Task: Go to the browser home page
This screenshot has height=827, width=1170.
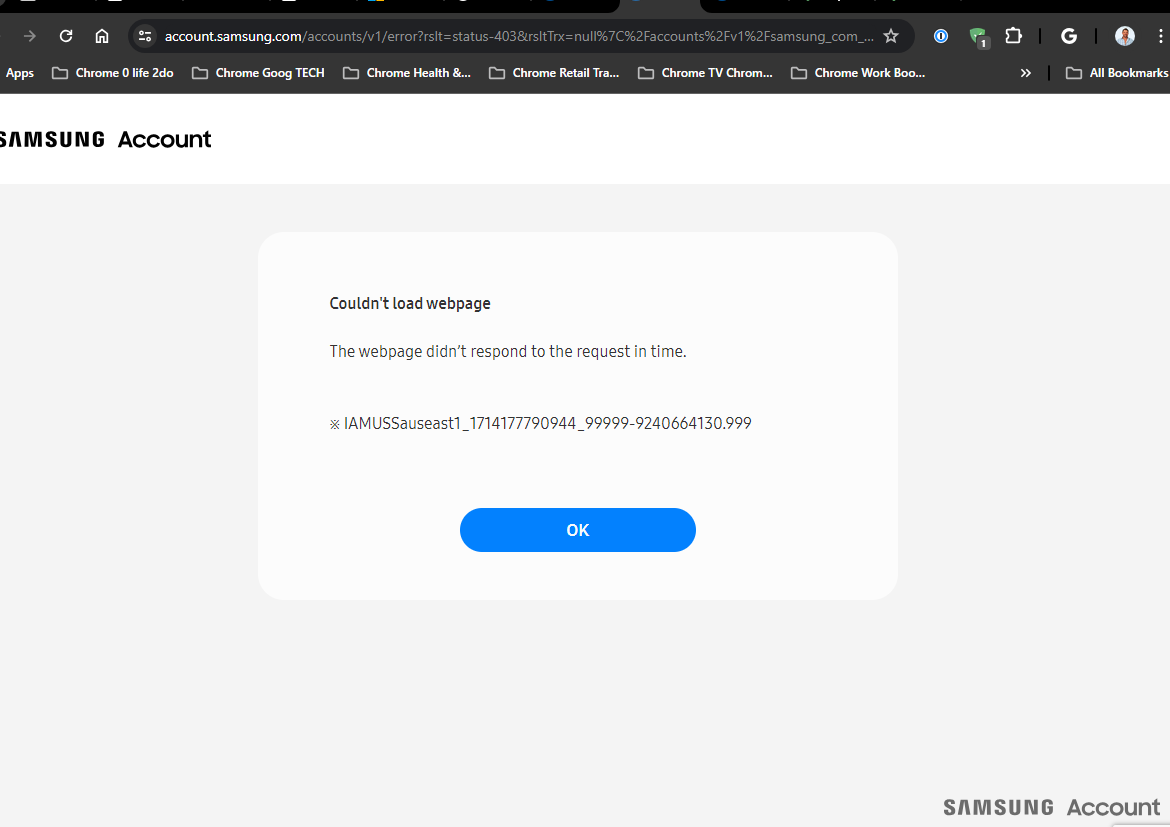Action: point(102,36)
